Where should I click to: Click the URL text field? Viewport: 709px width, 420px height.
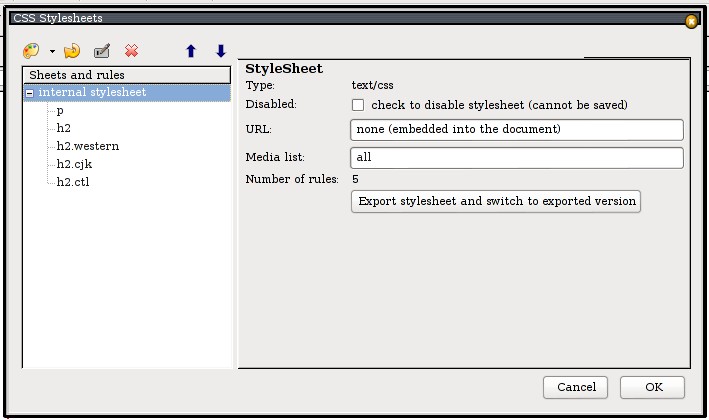[x=516, y=130]
